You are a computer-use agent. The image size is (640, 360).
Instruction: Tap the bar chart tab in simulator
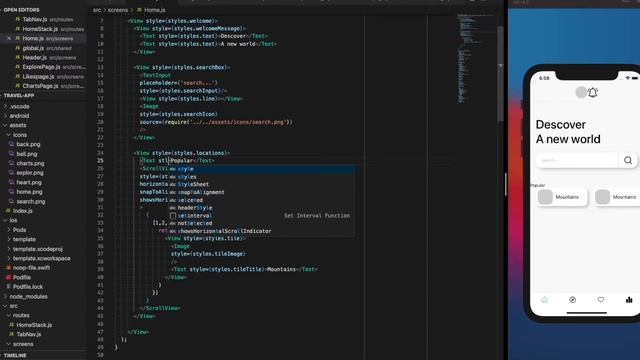(x=629, y=300)
